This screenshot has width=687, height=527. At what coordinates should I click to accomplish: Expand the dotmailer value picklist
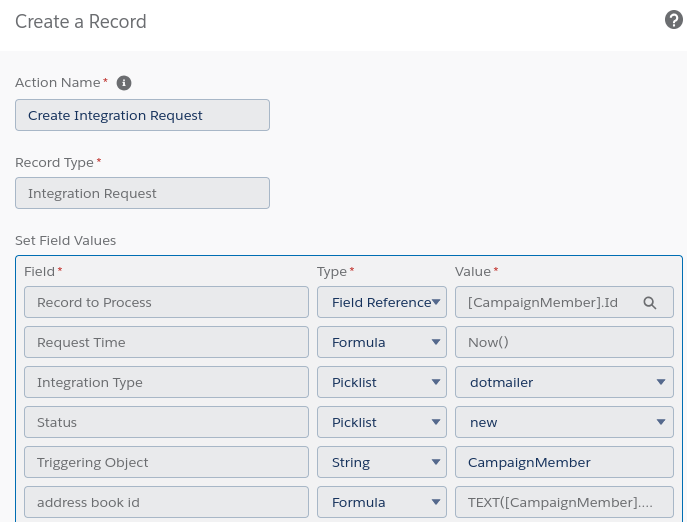pos(564,383)
